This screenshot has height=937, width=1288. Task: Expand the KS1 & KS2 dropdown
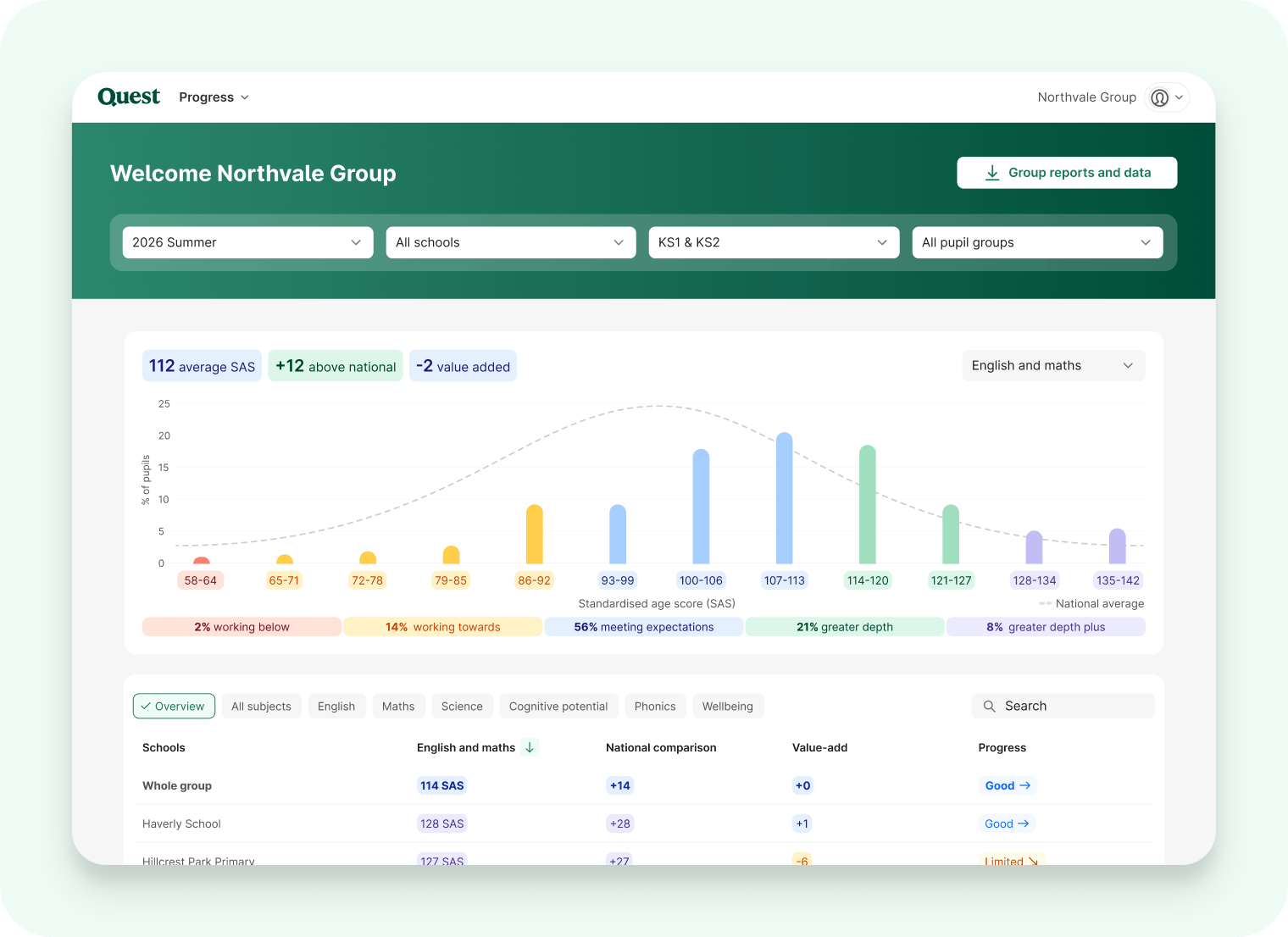click(774, 242)
